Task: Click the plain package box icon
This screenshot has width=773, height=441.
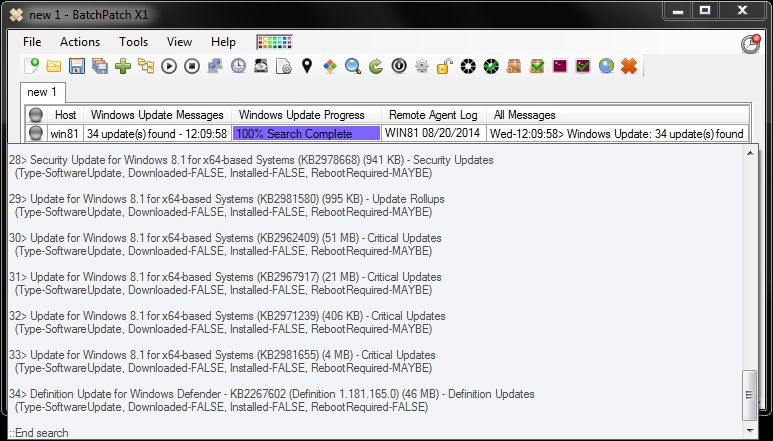Action: 514,66
